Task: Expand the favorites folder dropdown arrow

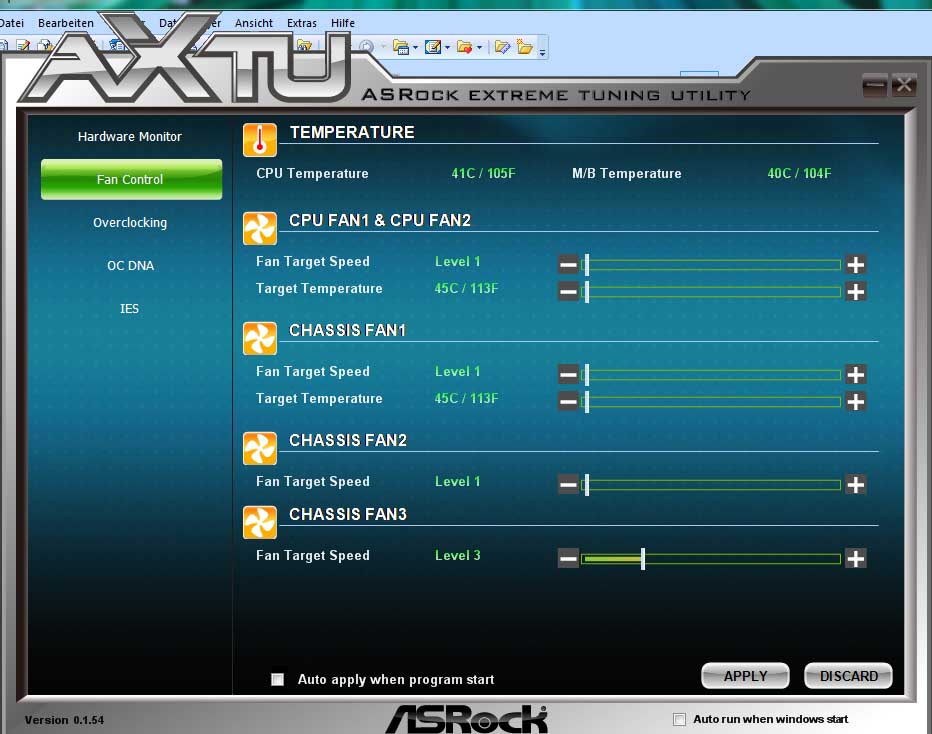Action: coord(479,48)
